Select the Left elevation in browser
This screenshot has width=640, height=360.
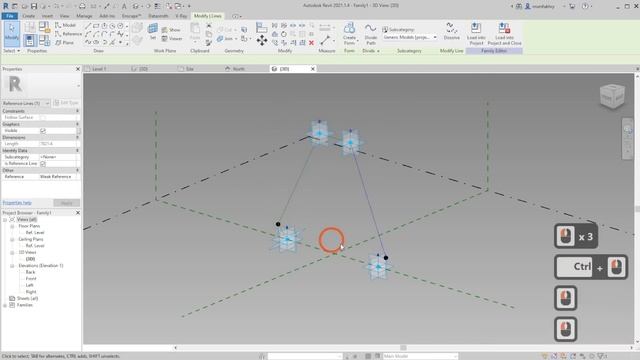(x=29, y=285)
